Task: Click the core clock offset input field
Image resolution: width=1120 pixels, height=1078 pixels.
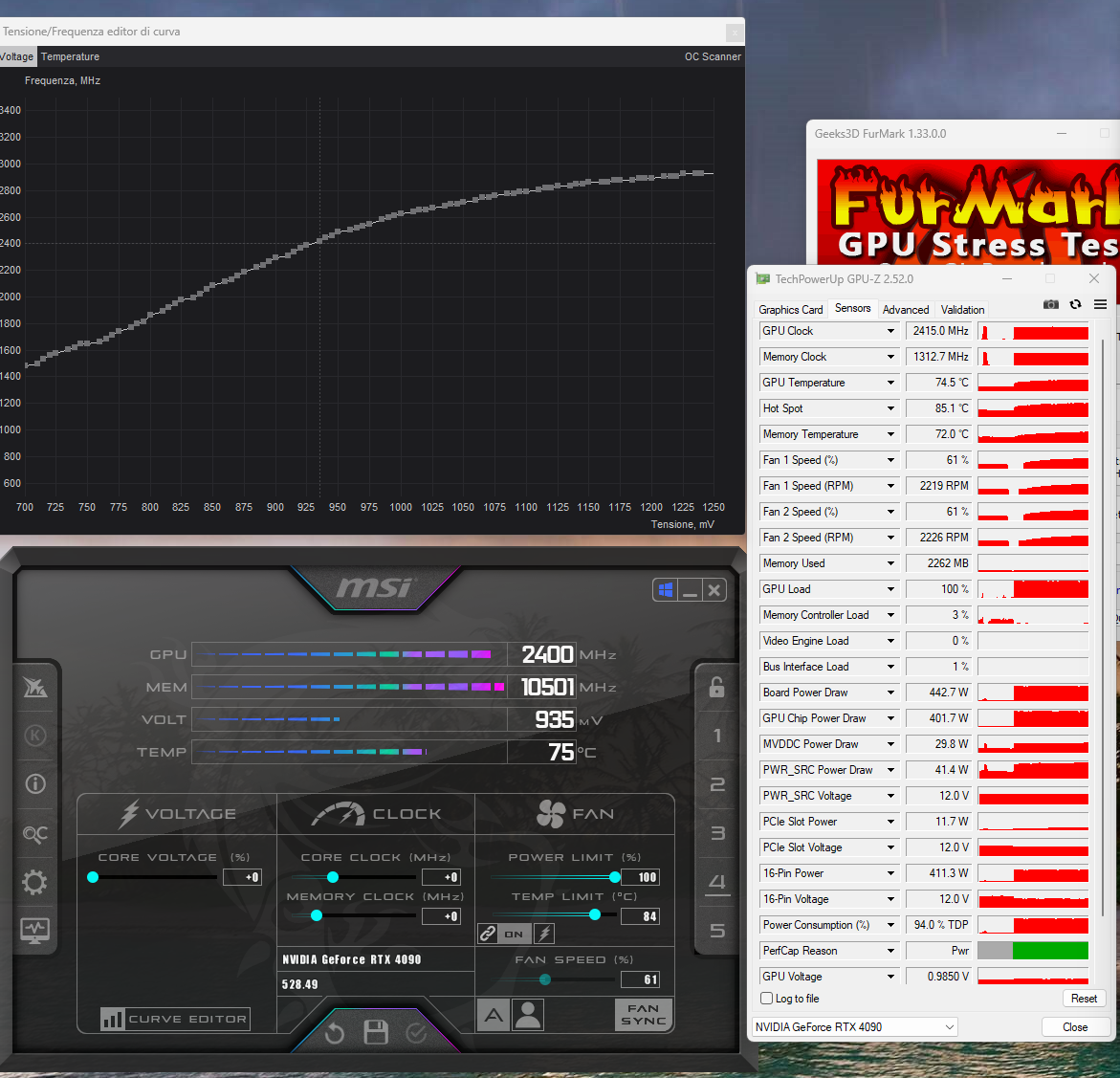Action: click(x=442, y=877)
